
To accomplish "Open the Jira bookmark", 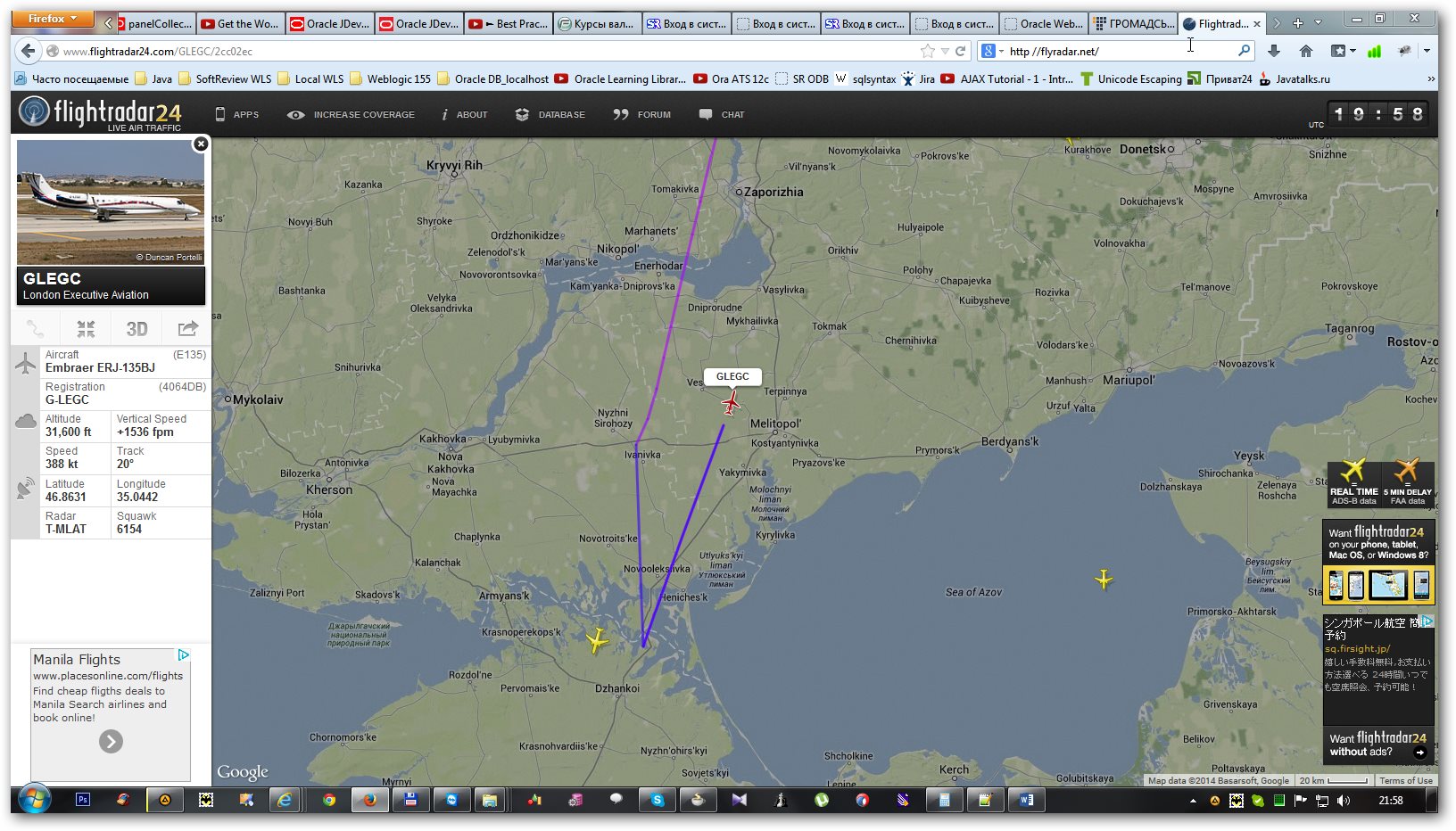I will [918, 78].
